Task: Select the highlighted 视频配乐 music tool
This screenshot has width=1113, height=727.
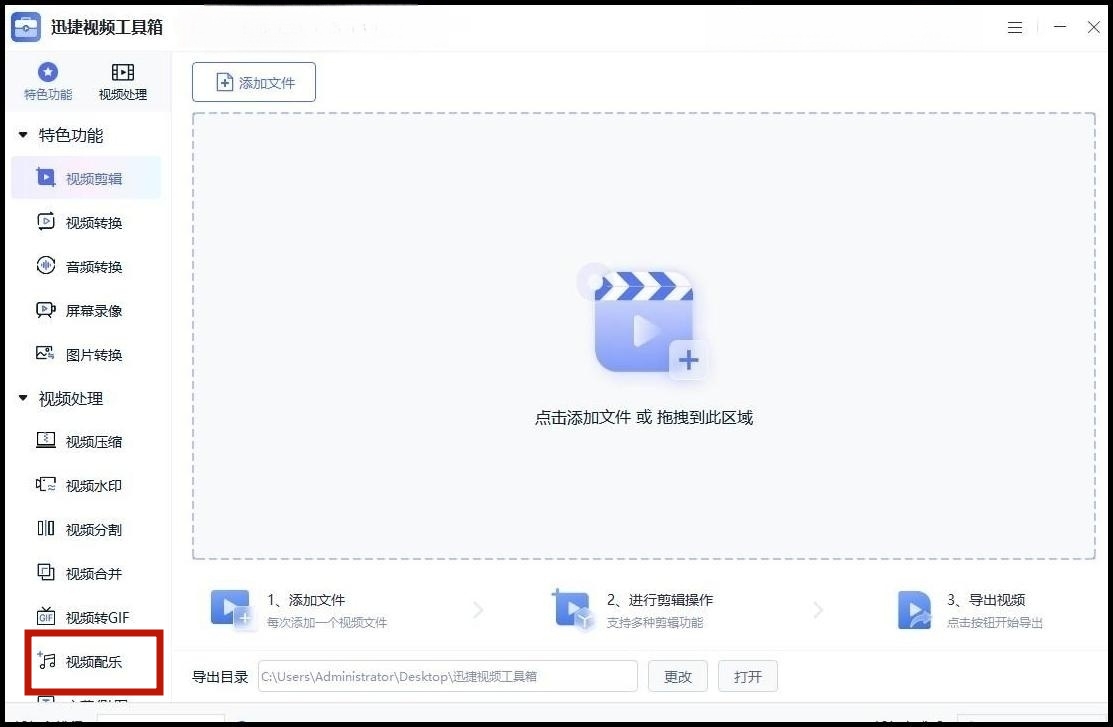Action: point(85,661)
